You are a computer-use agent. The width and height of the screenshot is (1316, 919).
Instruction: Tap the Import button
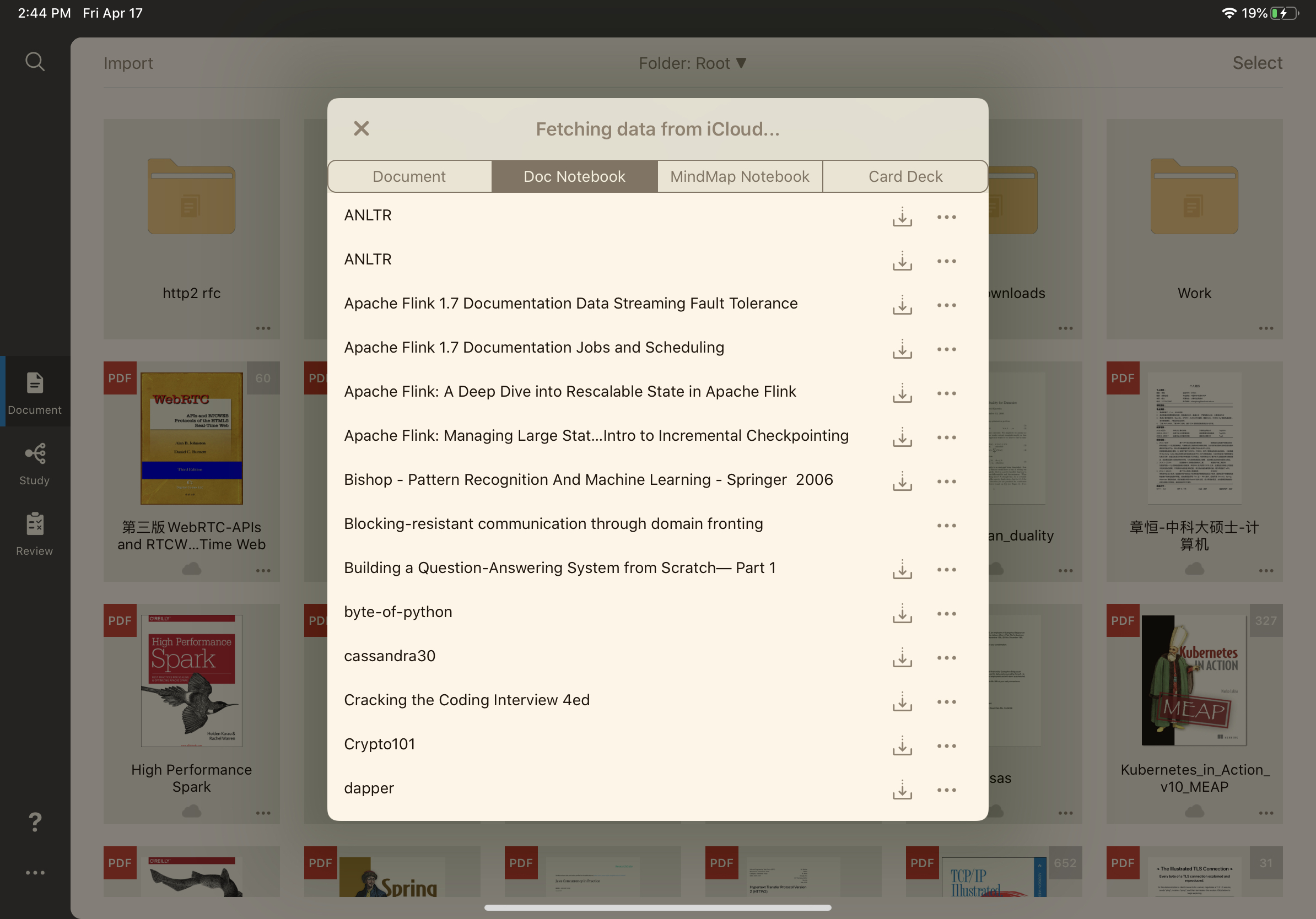coord(128,63)
